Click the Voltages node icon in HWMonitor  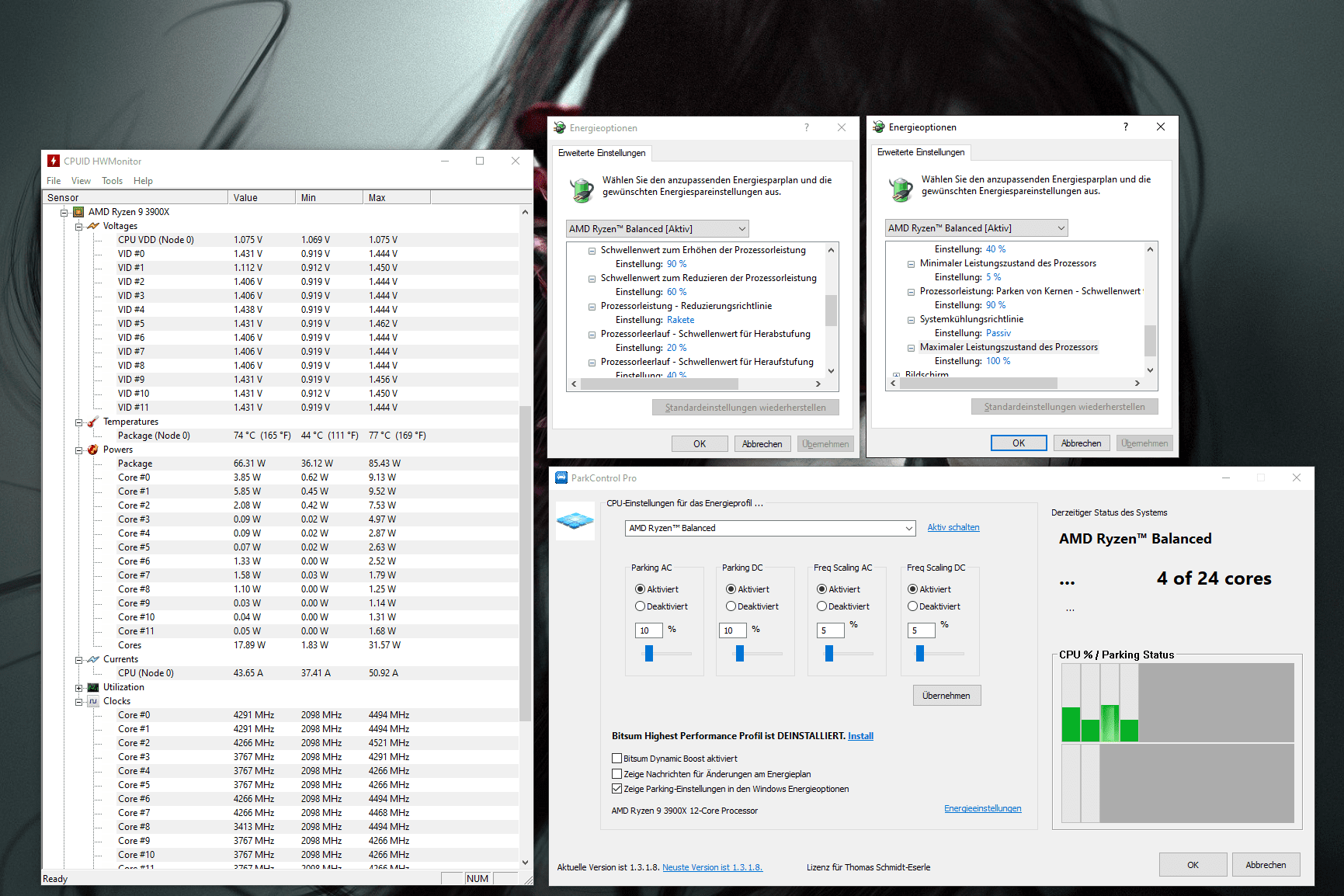click(x=93, y=226)
